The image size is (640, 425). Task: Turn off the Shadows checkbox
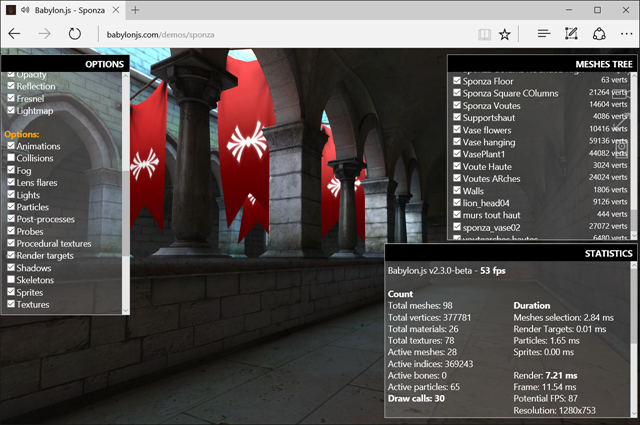pos(11,267)
